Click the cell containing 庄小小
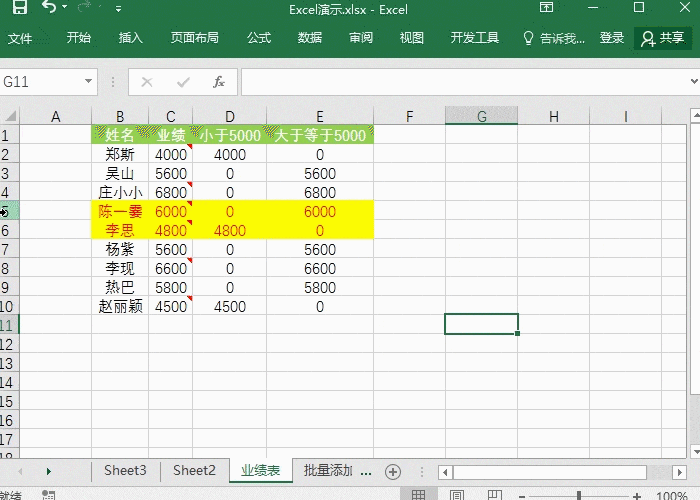700x500 pixels. pyautogui.click(x=120, y=192)
